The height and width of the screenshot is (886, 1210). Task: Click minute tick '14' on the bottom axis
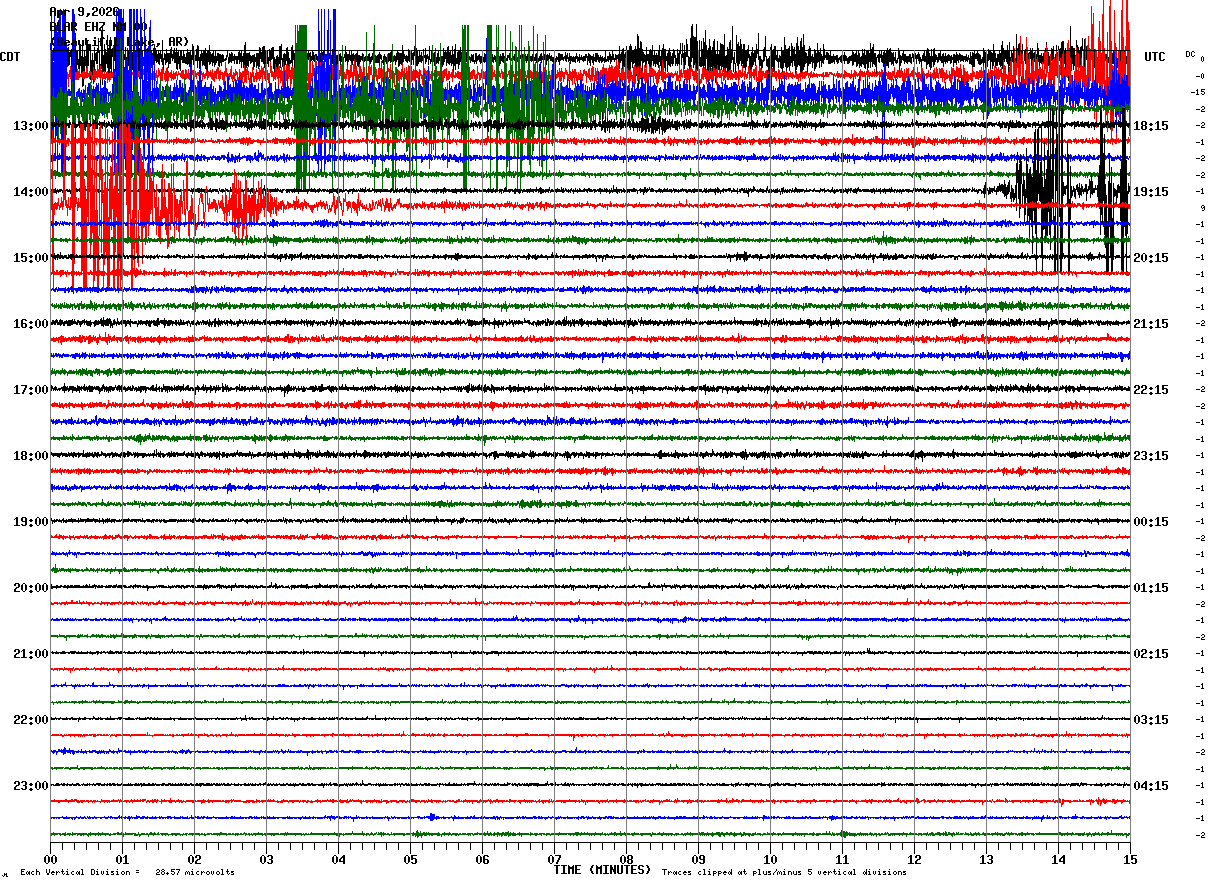(1059, 859)
